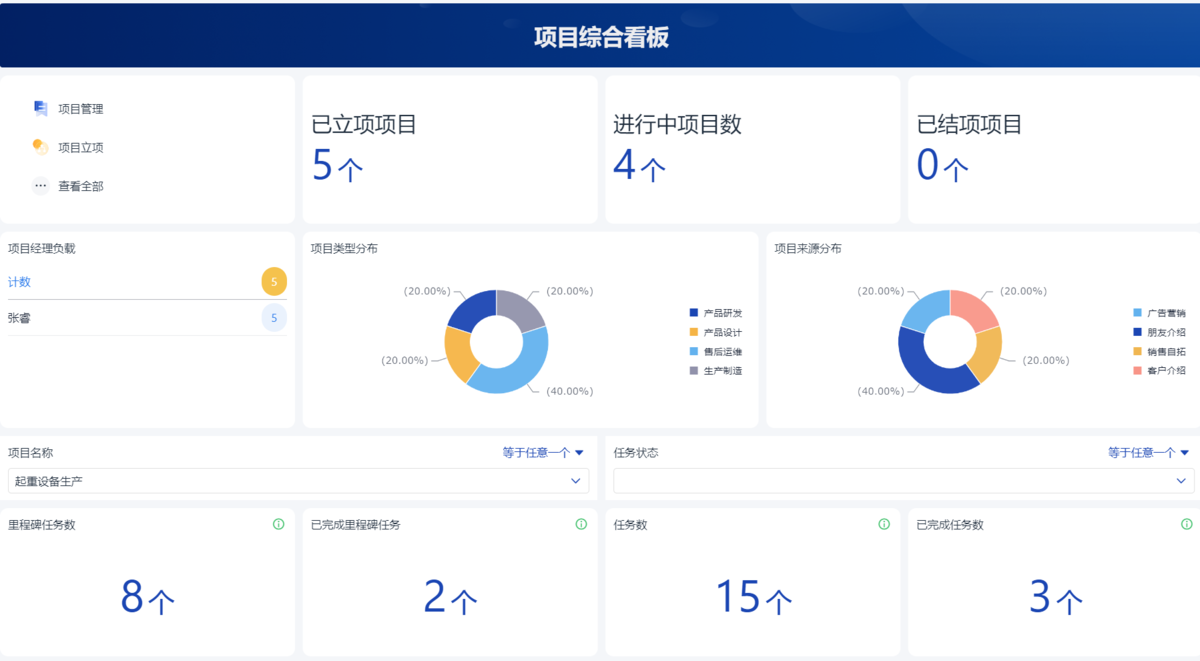
Task: Click the 项目立项 icon
Action: tap(41, 147)
